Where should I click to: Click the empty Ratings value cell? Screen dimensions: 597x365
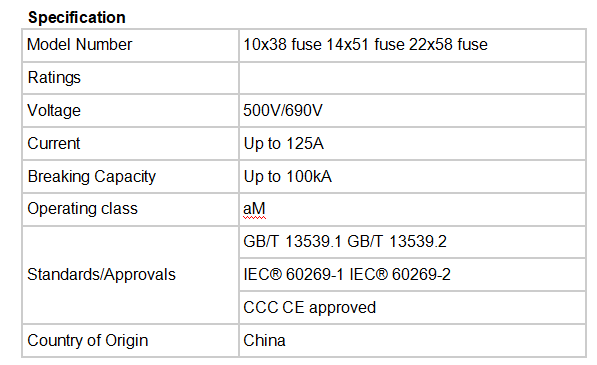pyautogui.click(x=412, y=78)
